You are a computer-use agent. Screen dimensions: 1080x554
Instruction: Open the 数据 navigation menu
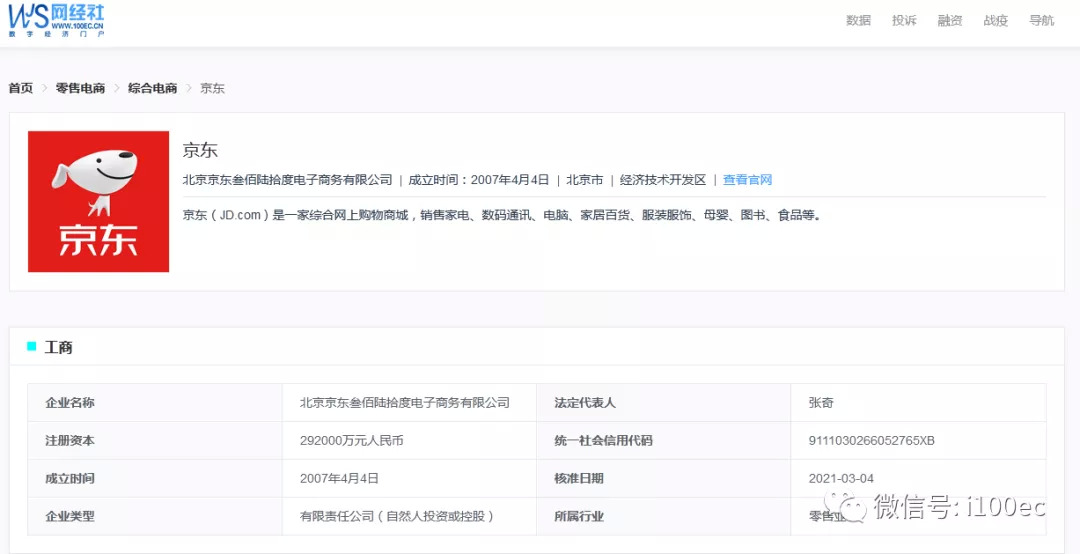click(858, 20)
